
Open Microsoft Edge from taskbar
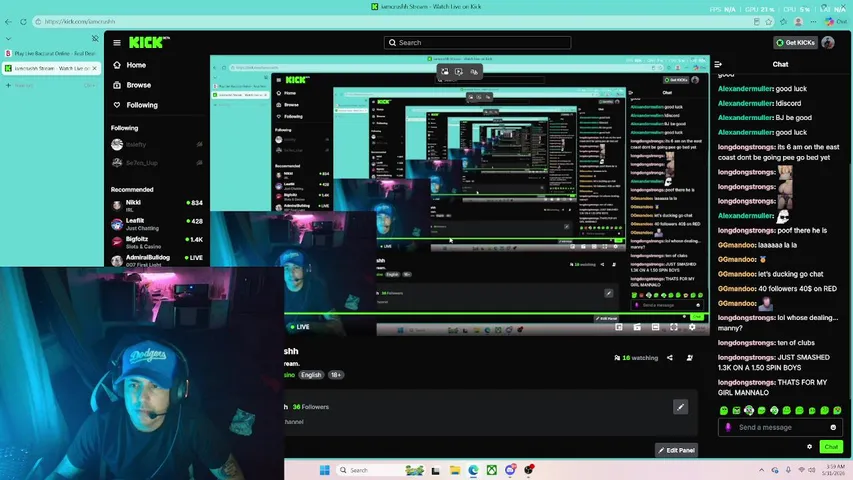[x=473, y=470]
